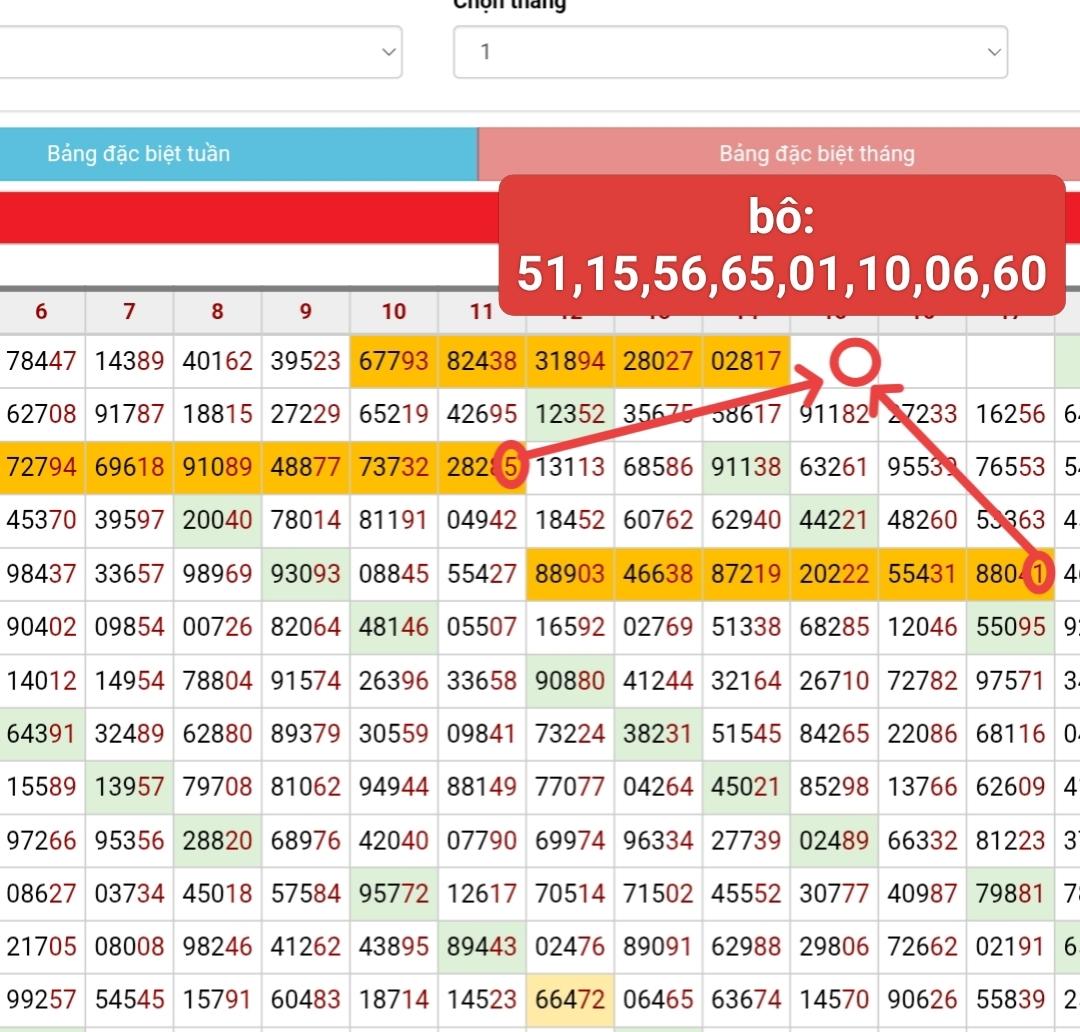Click the green highlighted cell 12352

570,414
